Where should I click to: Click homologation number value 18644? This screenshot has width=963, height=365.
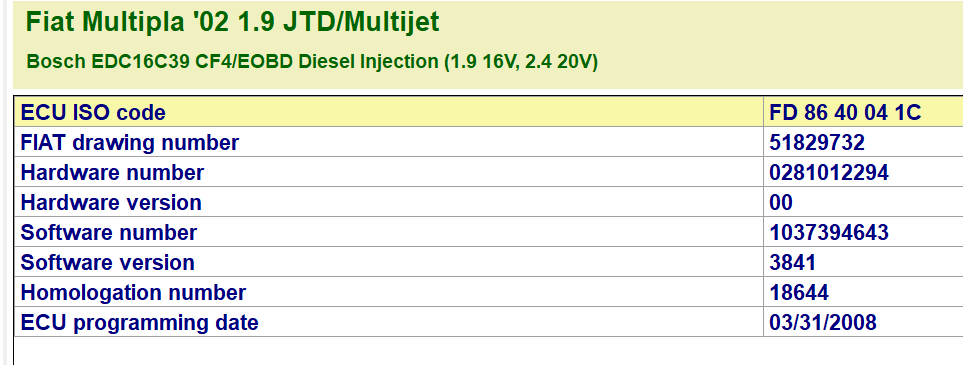798,292
